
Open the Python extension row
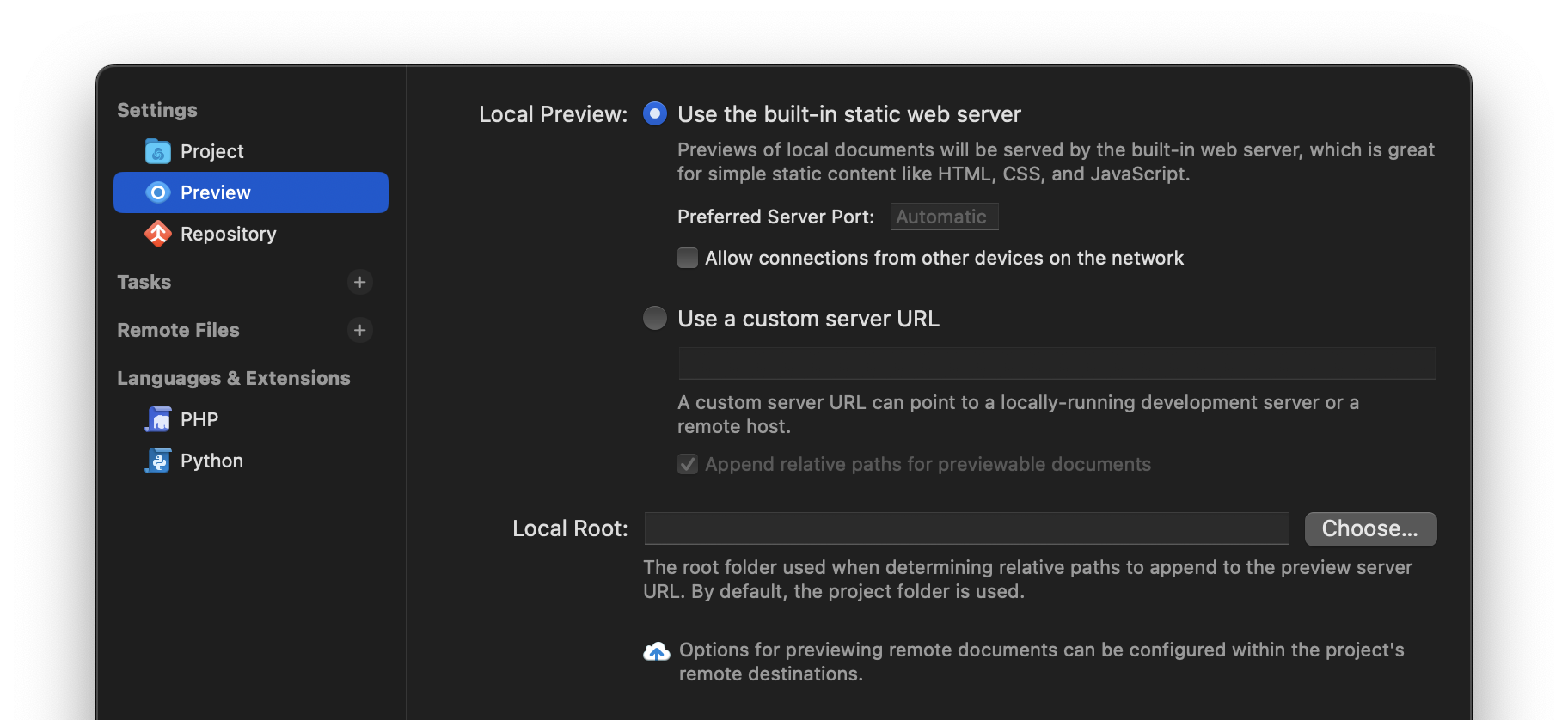251,461
